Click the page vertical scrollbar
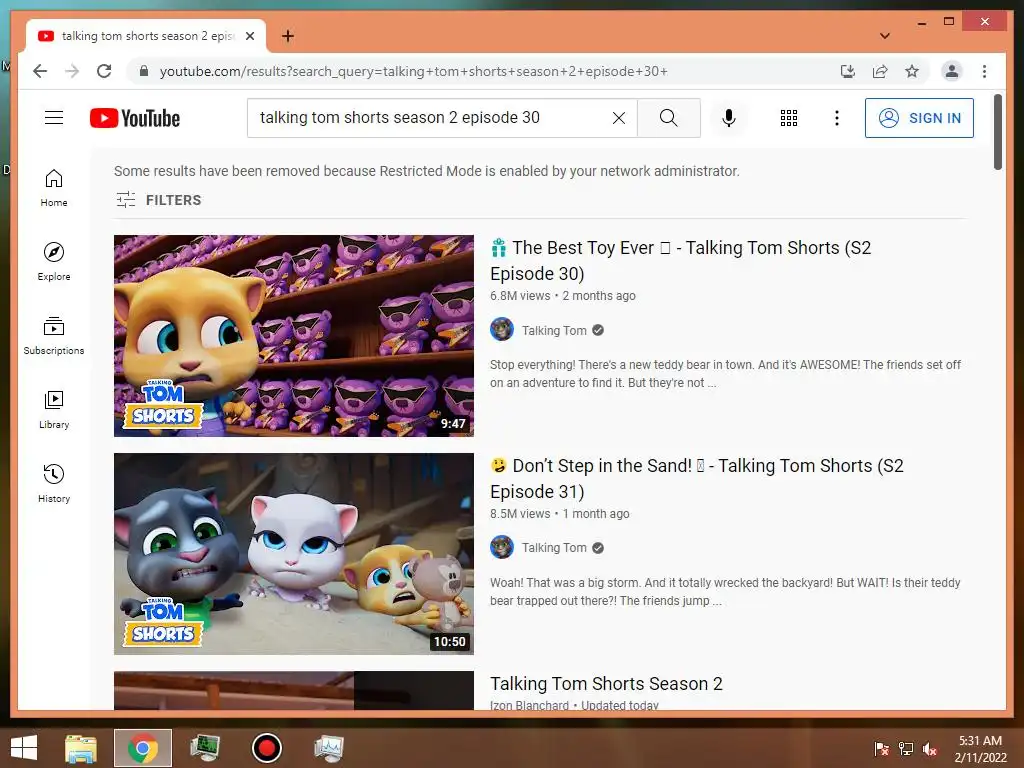 (997, 133)
